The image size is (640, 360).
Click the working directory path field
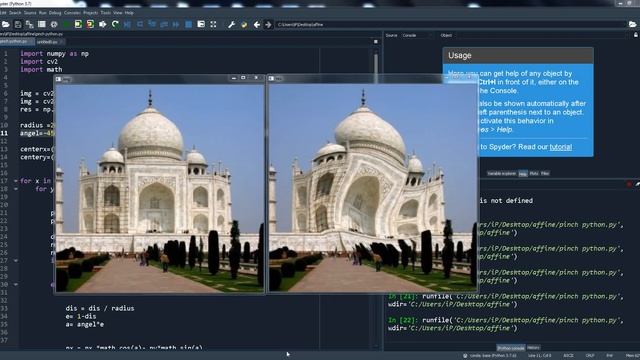450,24
